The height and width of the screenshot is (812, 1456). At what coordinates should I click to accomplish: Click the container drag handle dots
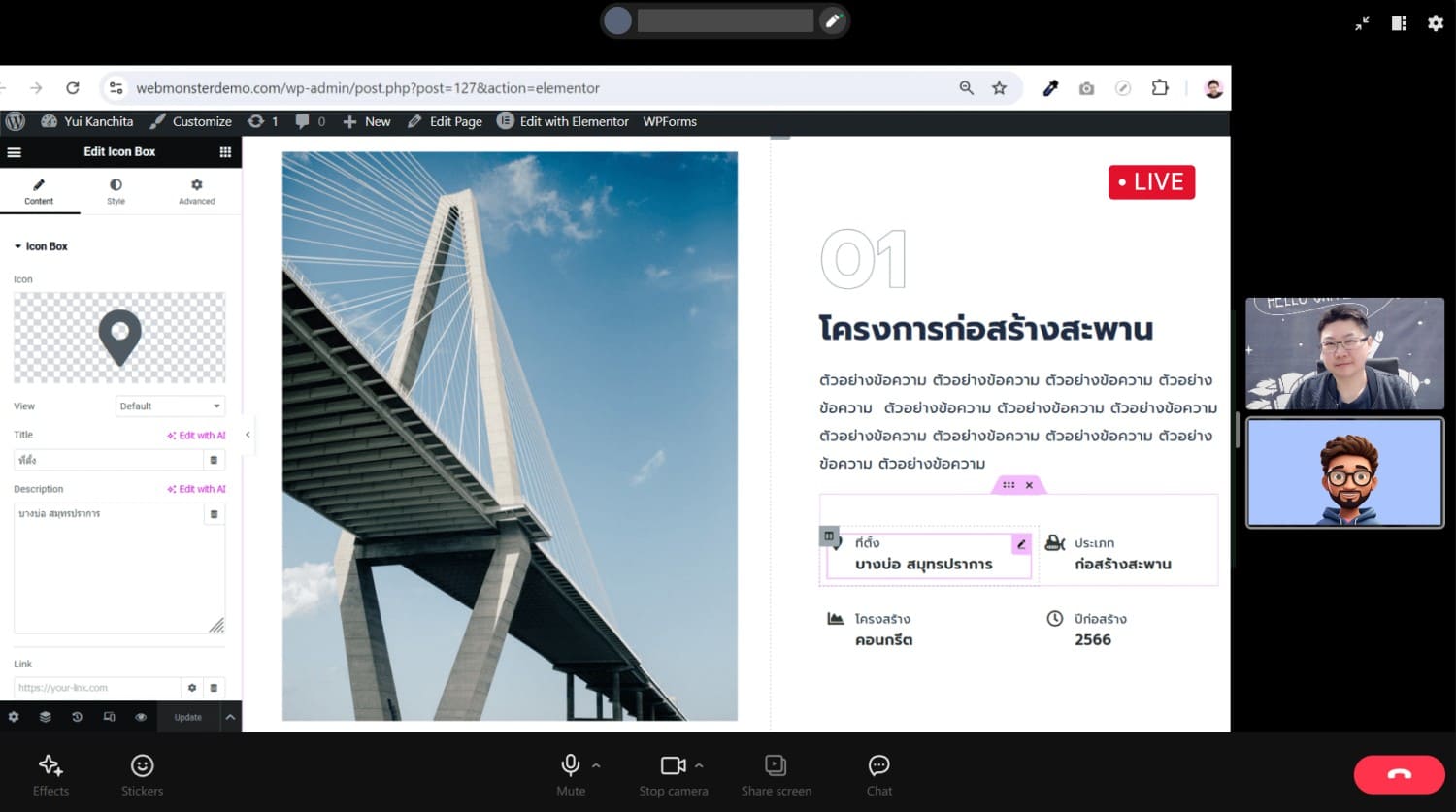tap(1009, 485)
